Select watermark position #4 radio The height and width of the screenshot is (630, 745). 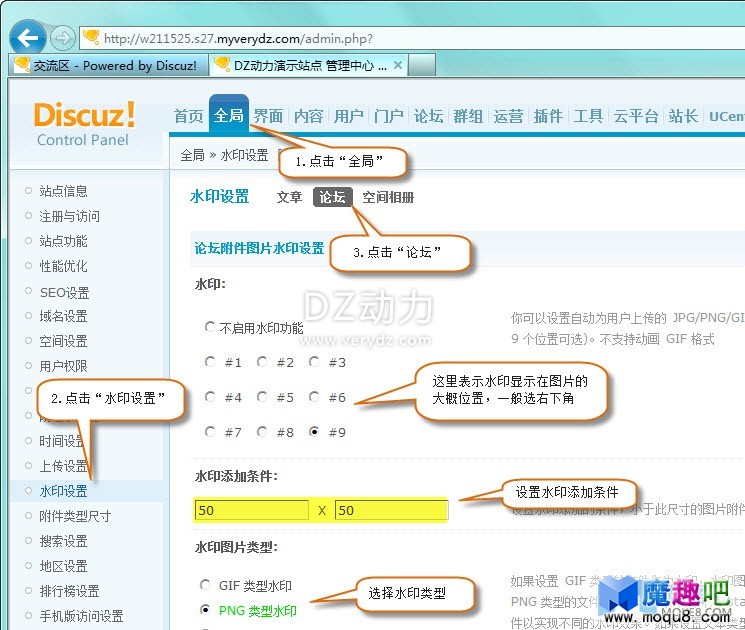[x=210, y=396]
